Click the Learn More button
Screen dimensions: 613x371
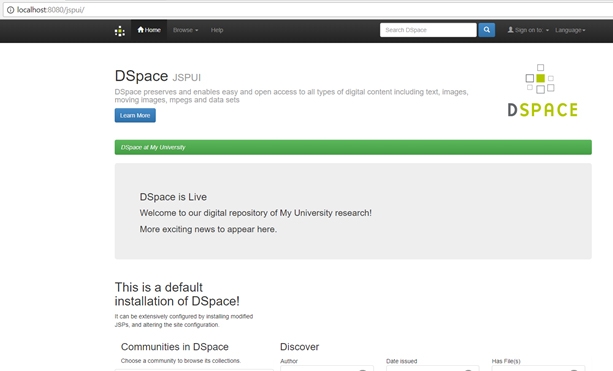pos(135,115)
